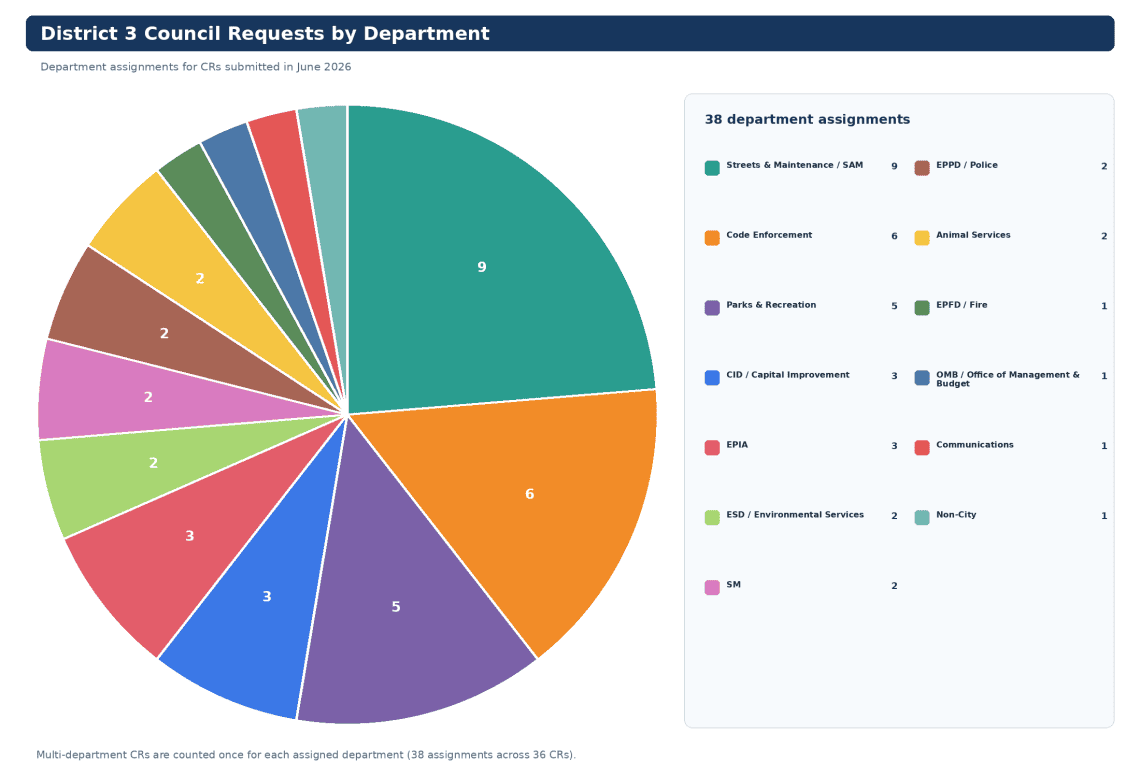Click the EPFD / Fire legend swatch
The image size is (1140, 777).
click(x=922, y=307)
